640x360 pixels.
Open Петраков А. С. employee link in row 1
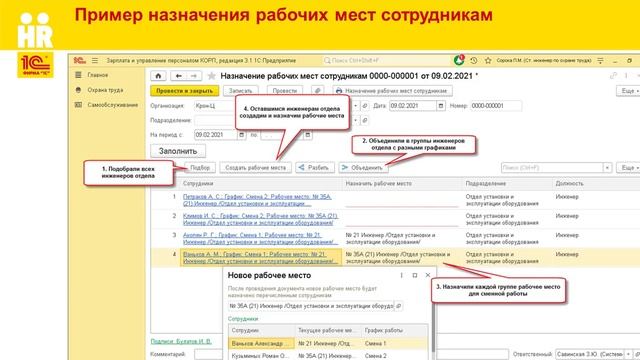(x=257, y=200)
